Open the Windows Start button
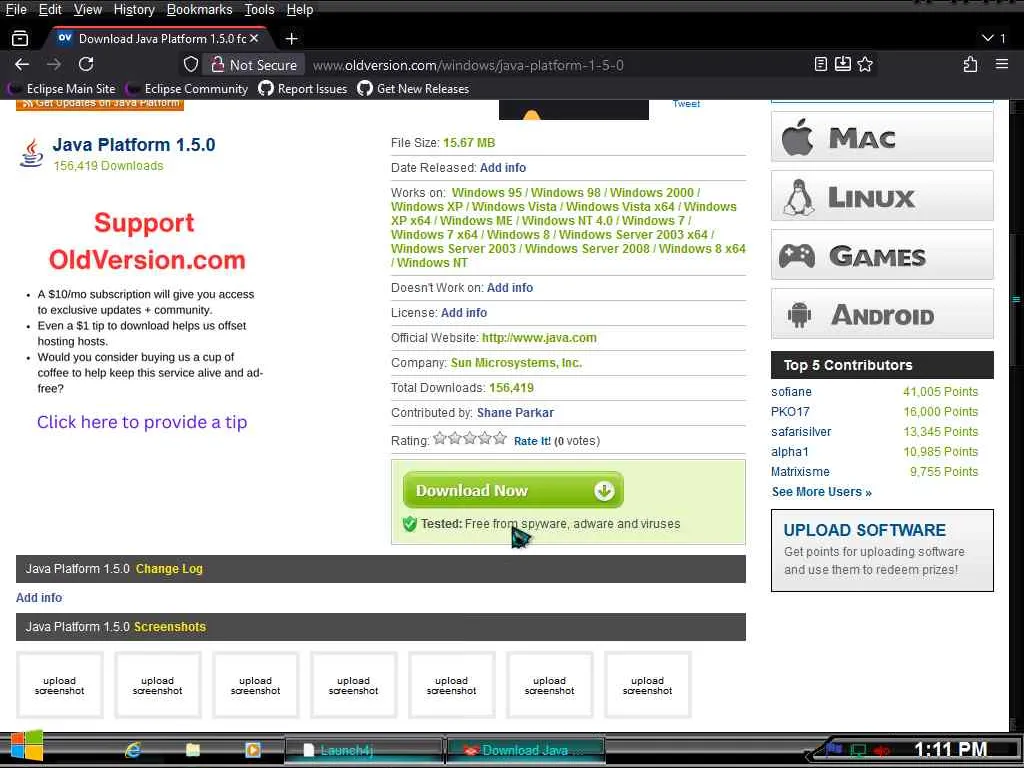Screen dimensions: 1024x768 26,747
